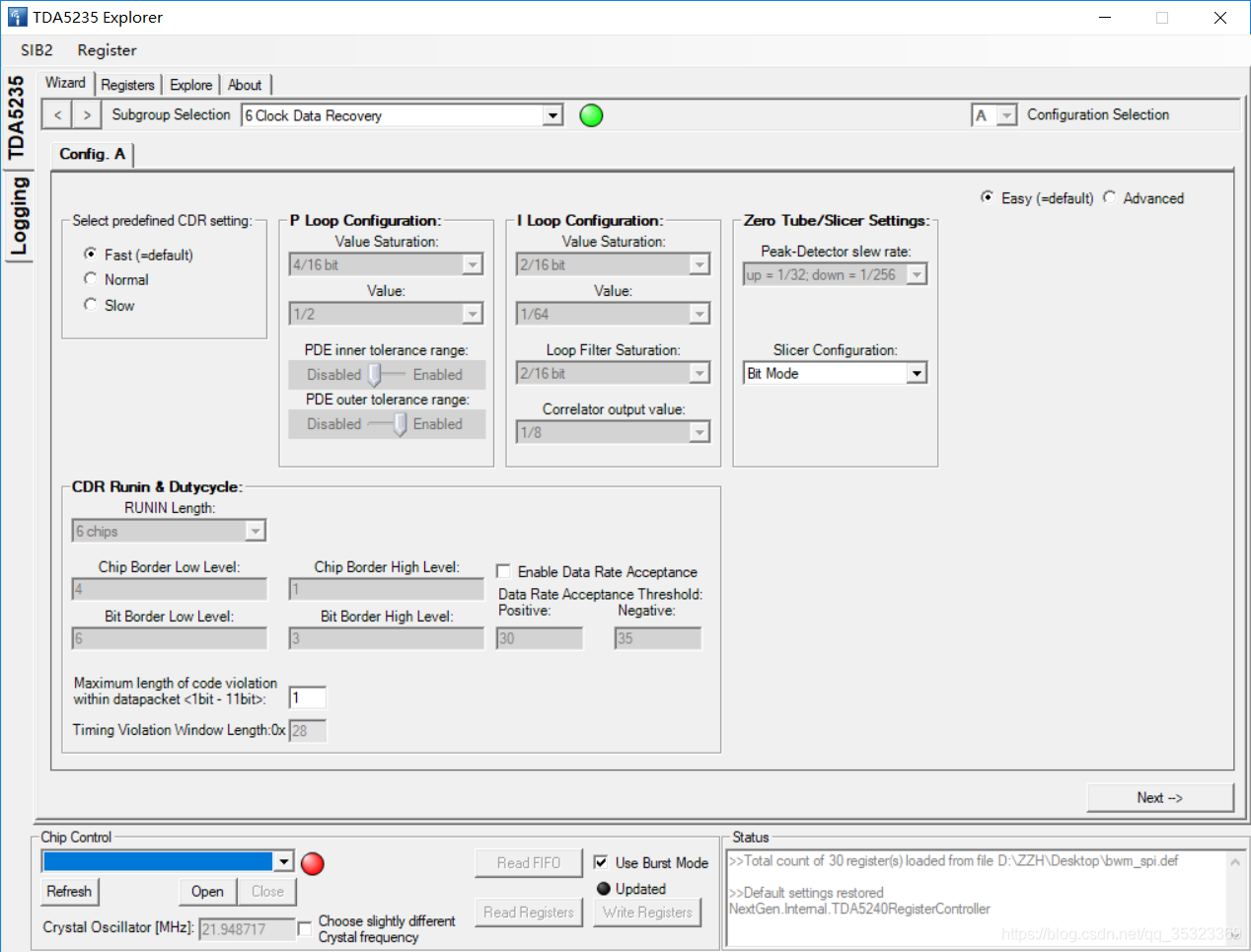Click the Chip Border High Level field
The height and width of the screenshot is (952, 1251).
point(386,589)
